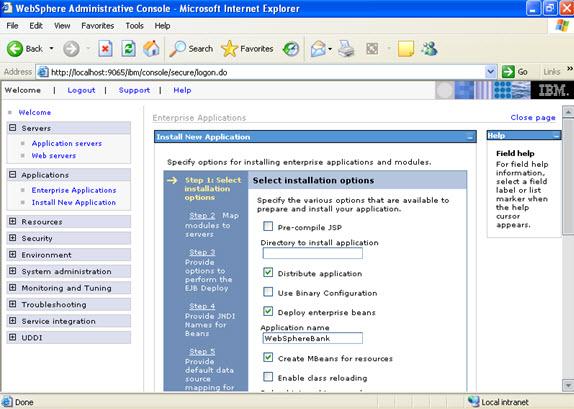Go to Step 2 Map modules link

pos(202,215)
